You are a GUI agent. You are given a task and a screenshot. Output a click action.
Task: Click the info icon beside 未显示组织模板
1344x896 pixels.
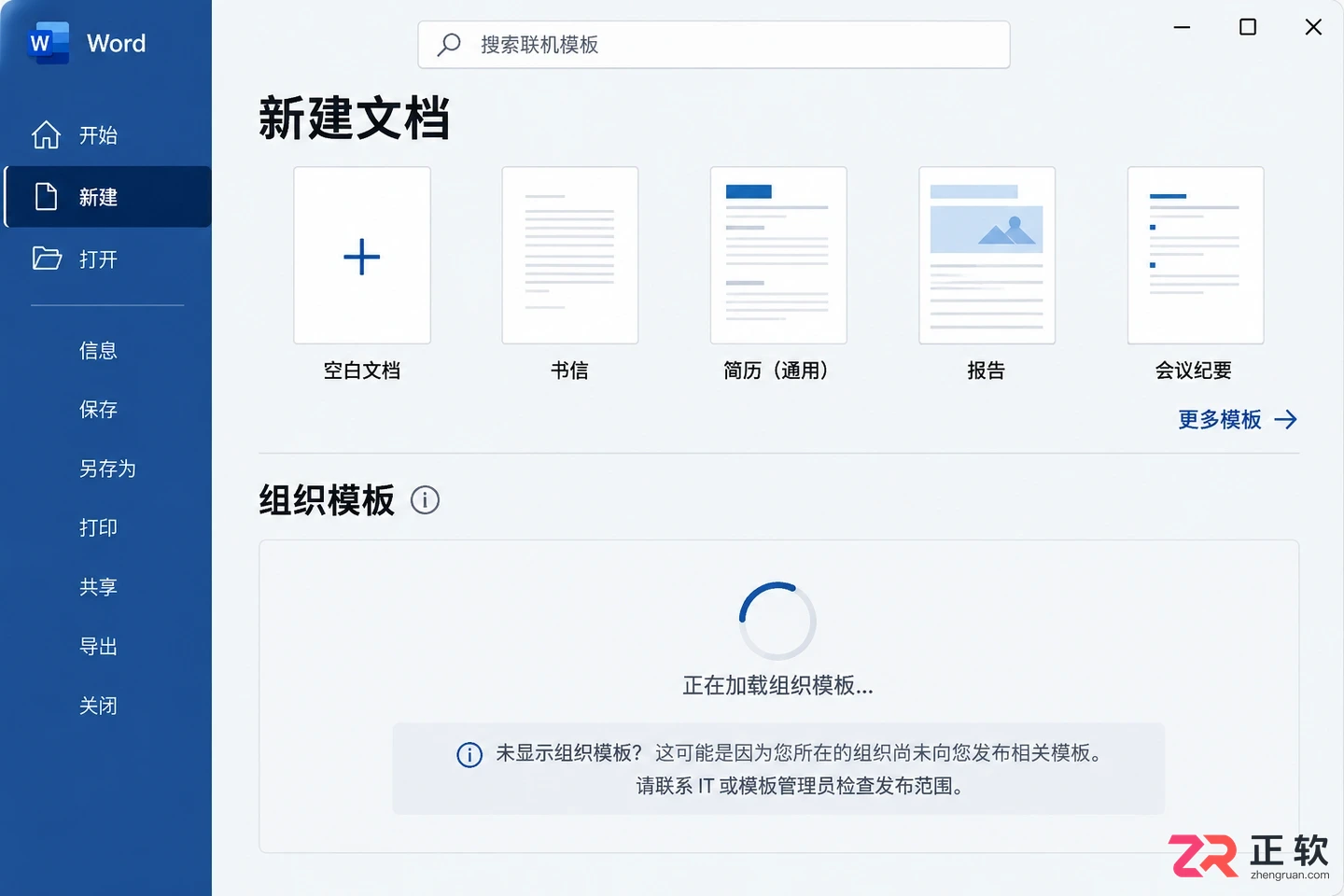click(x=469, y=754)
